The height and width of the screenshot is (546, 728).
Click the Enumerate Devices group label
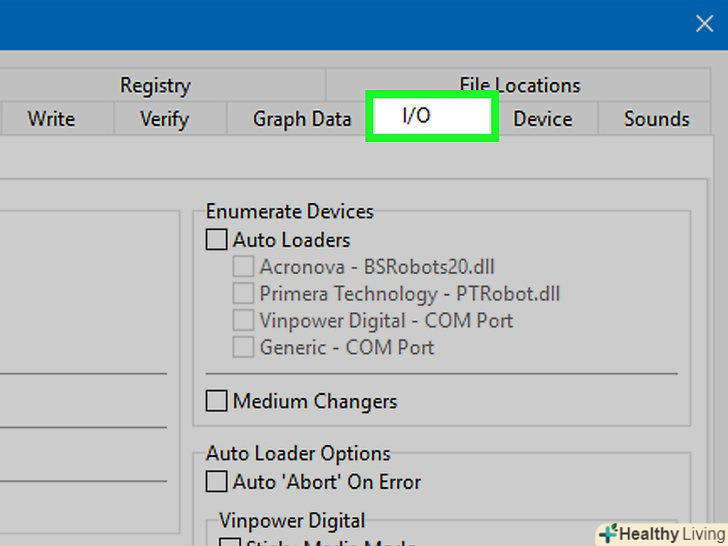289,212
